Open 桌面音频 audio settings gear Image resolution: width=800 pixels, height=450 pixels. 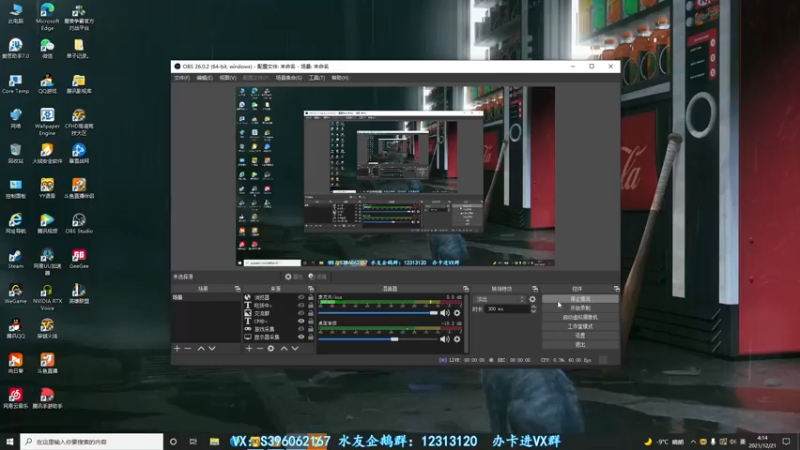(x=457, y=339)
